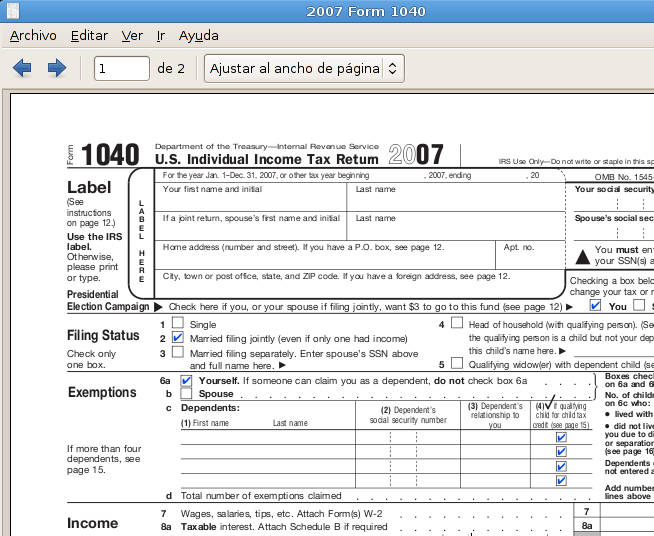The image size is (654, 536).
Task: Toggle first dependent child tax credit checkbox
Action: click(x=561, y=436)
